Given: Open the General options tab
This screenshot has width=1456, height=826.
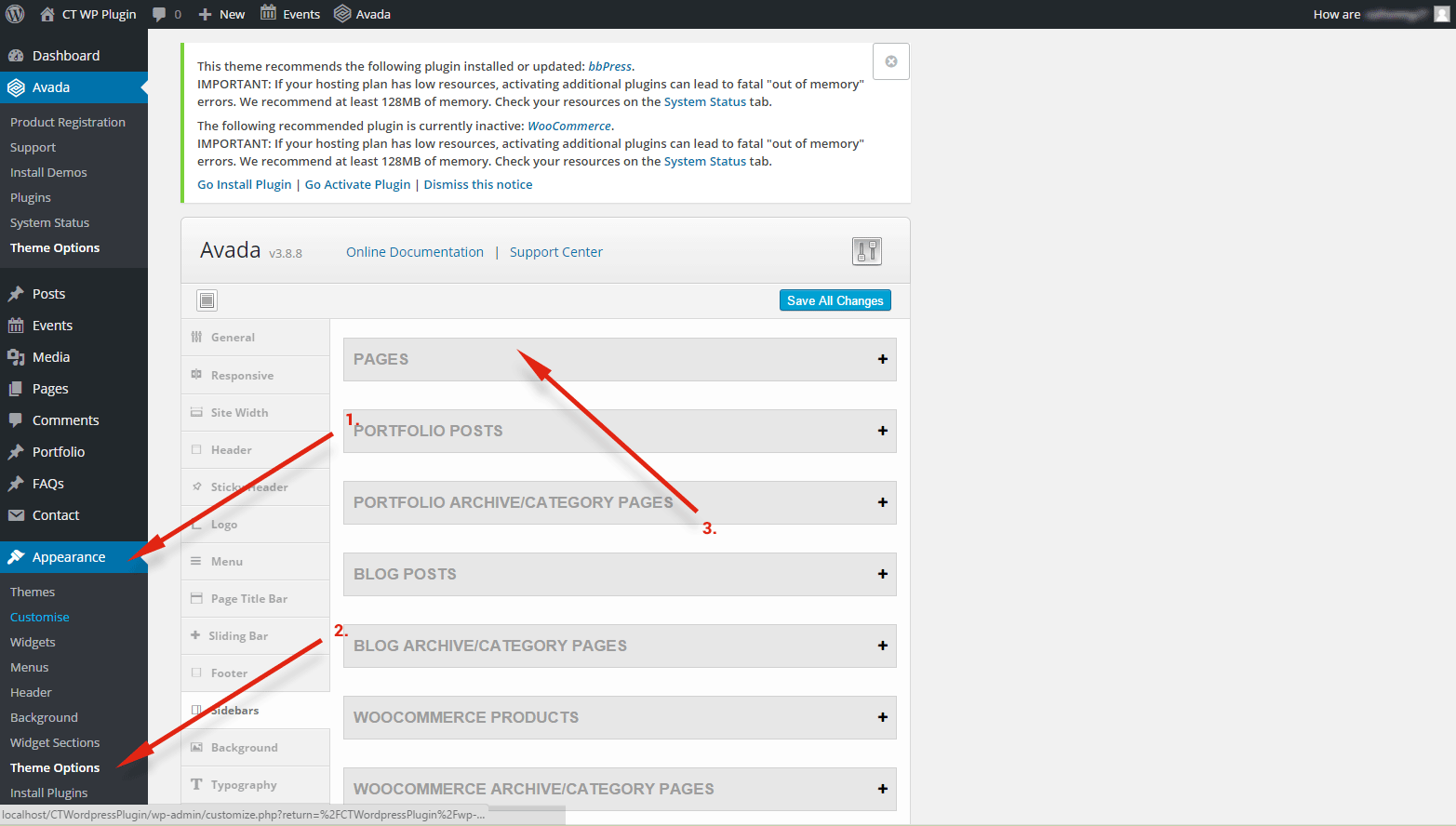Looking at the screenshot, I should point(233,338).
